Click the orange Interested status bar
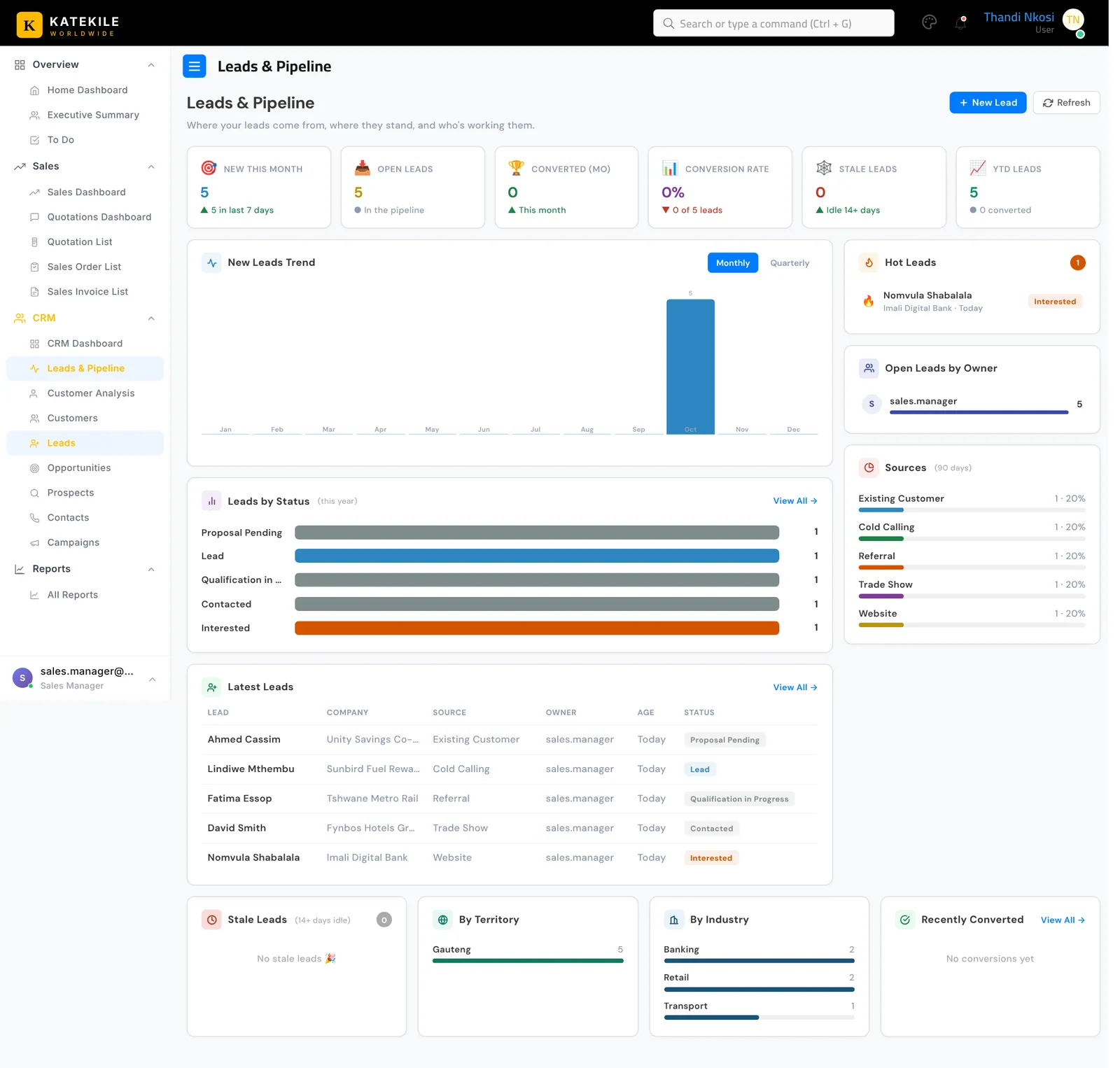Image resolution: width=1120 pixels, height=1068 pixels. click(x=537, y=628)
